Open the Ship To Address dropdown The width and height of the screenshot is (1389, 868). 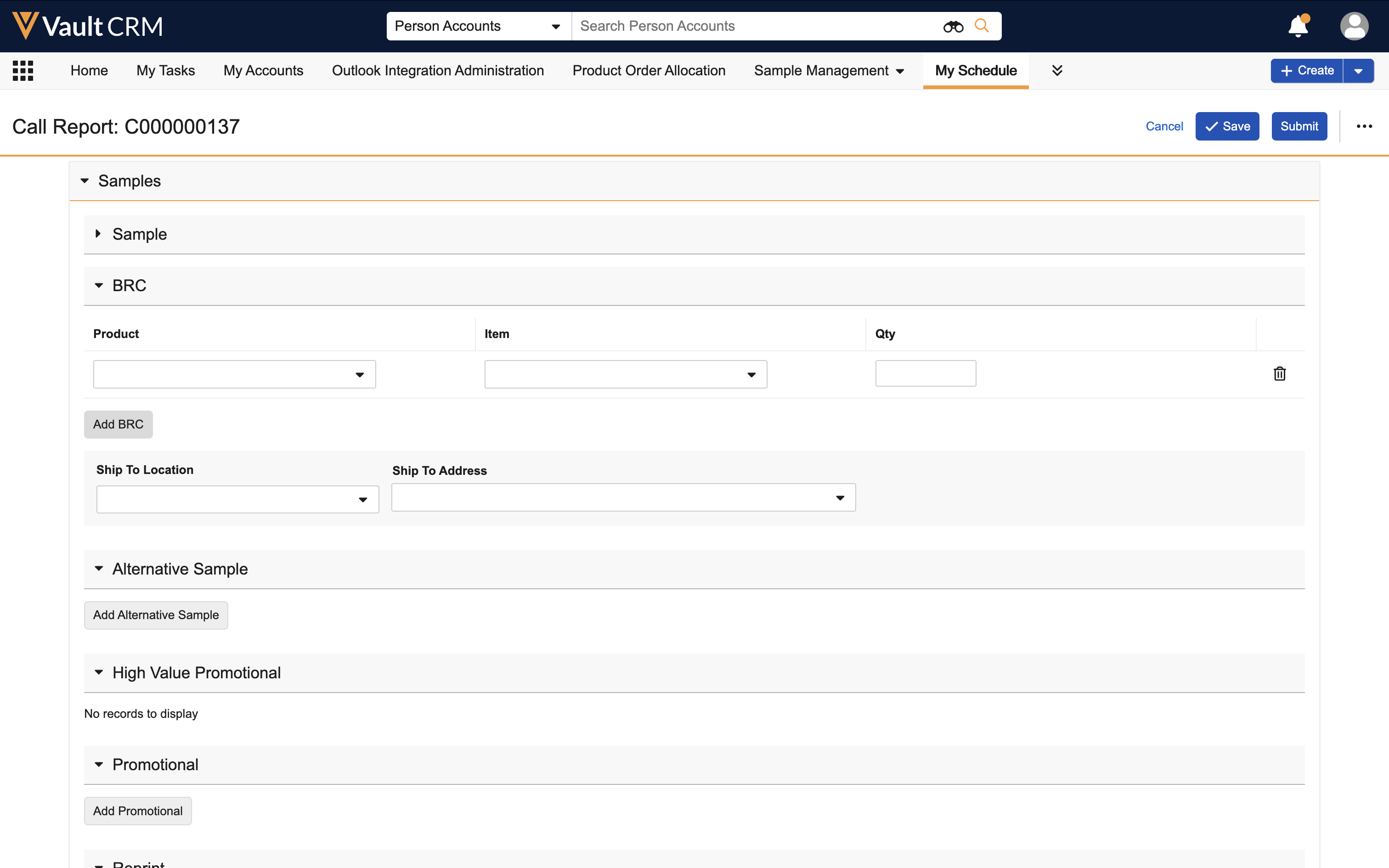(x=623, y=498)
